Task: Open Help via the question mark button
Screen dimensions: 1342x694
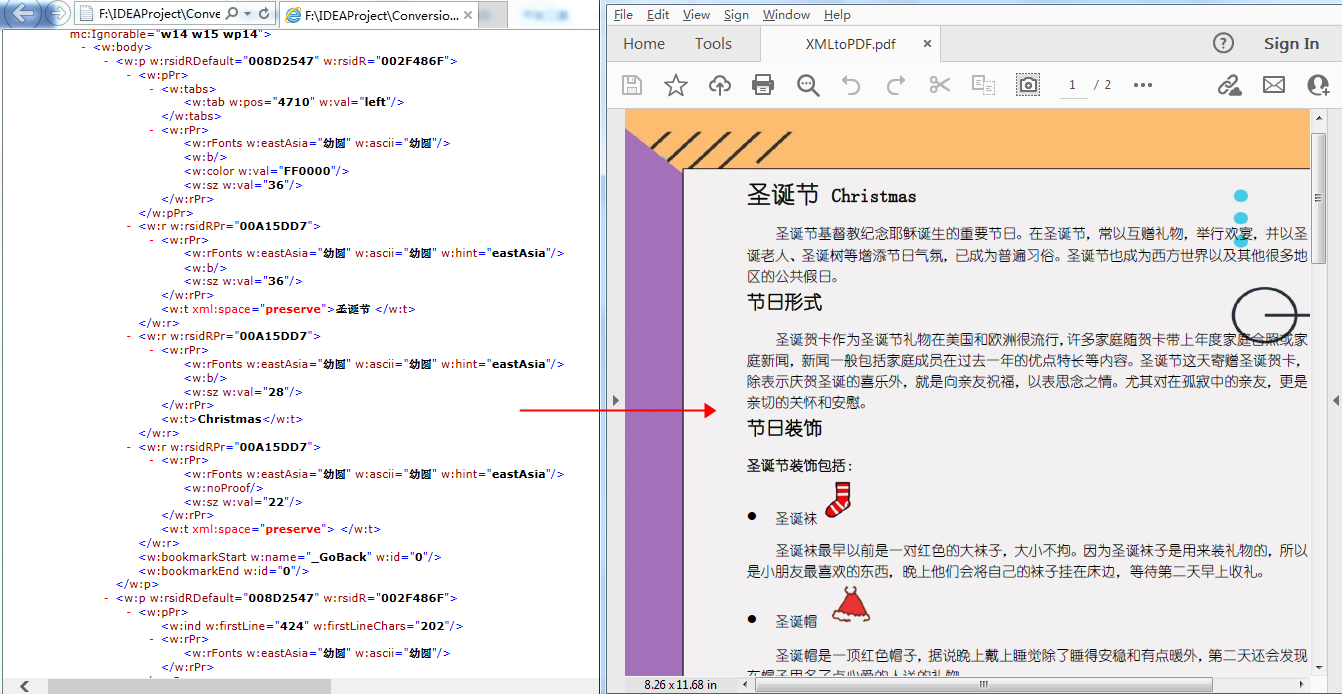Action: 1223,43
